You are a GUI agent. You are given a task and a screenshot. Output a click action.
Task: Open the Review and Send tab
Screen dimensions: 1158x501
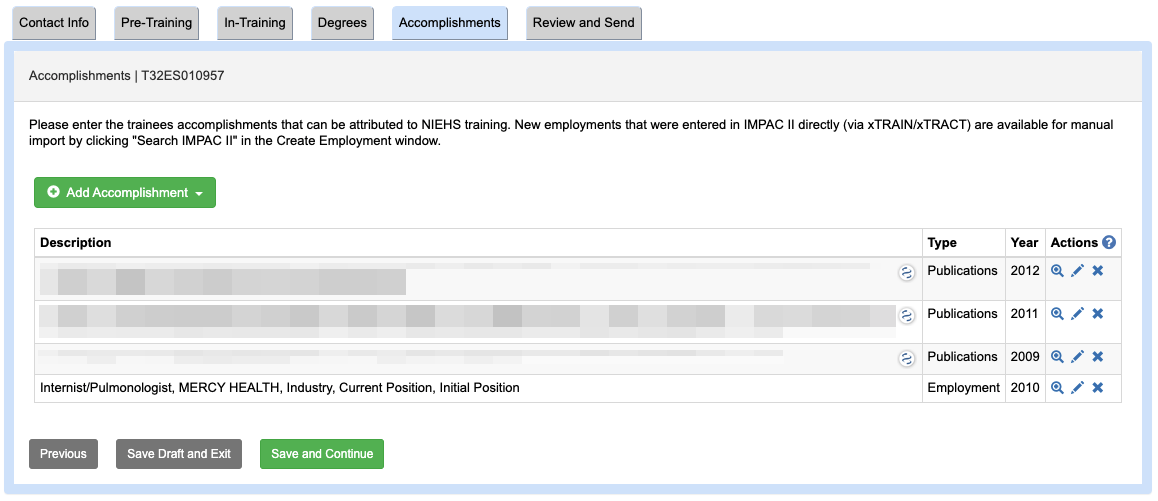click(x=583, y=23)
